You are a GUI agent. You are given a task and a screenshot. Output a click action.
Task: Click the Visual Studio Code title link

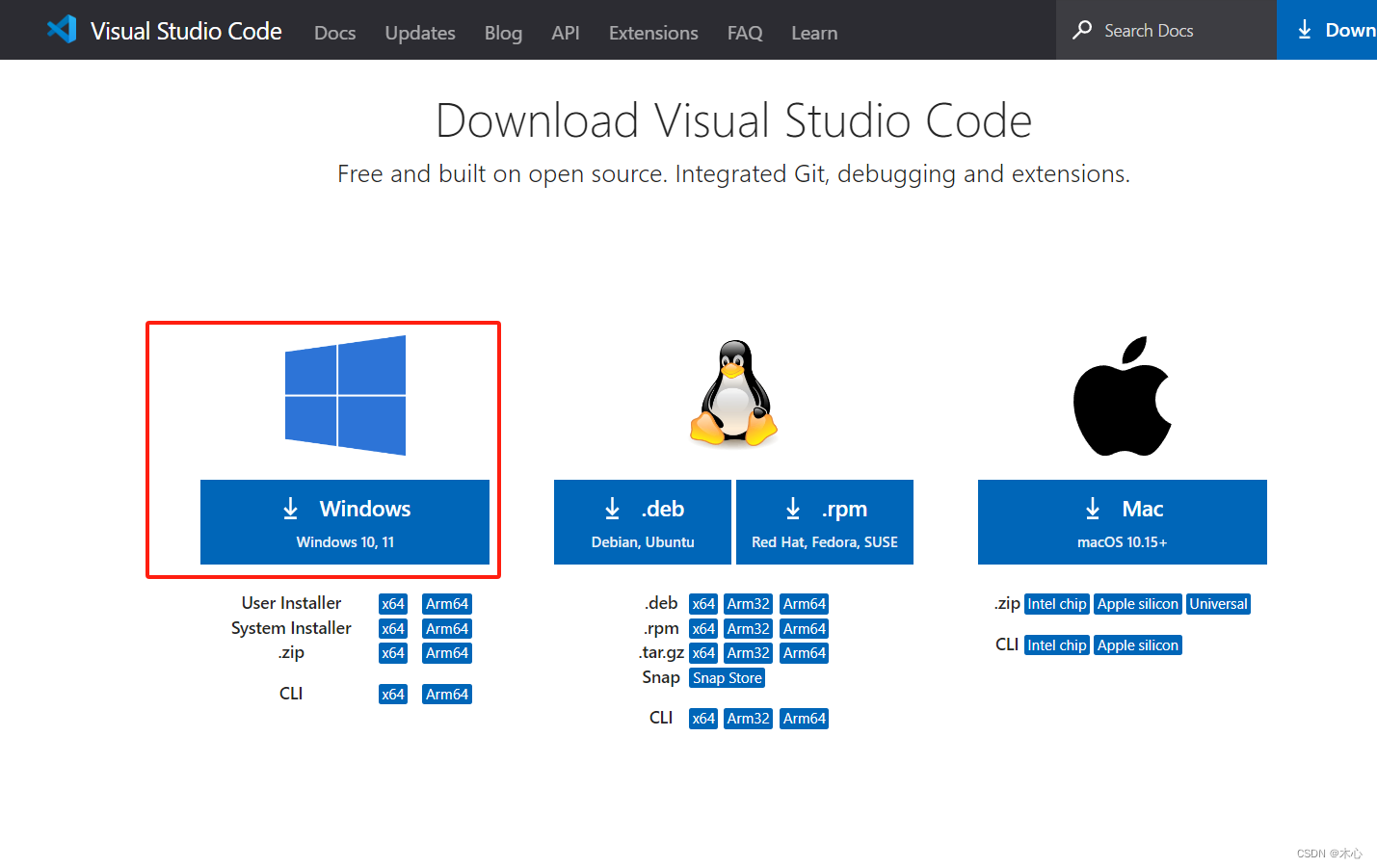(x=186, y=31)
